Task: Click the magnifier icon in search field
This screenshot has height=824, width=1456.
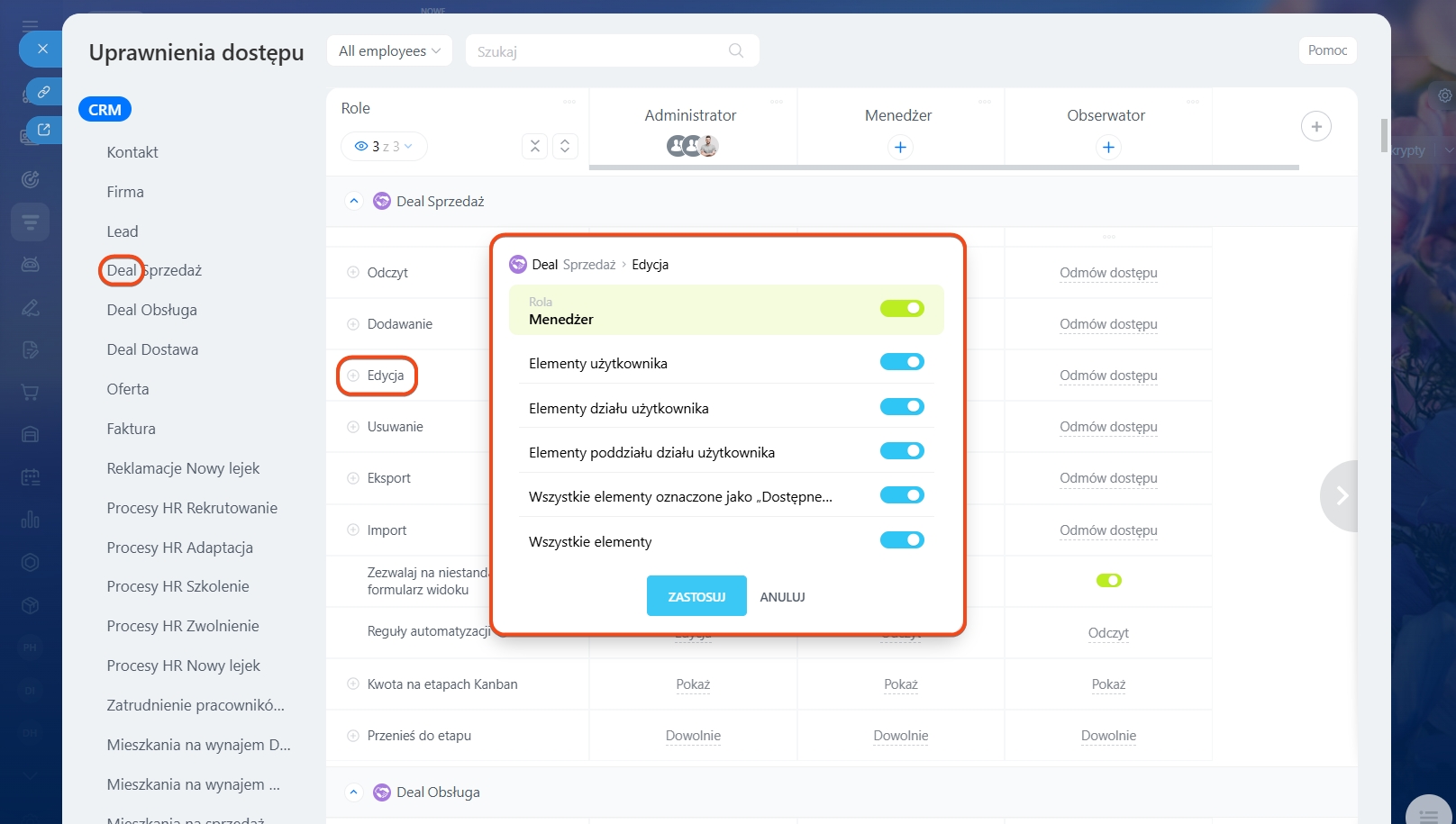Action: (x=735, y=51)
